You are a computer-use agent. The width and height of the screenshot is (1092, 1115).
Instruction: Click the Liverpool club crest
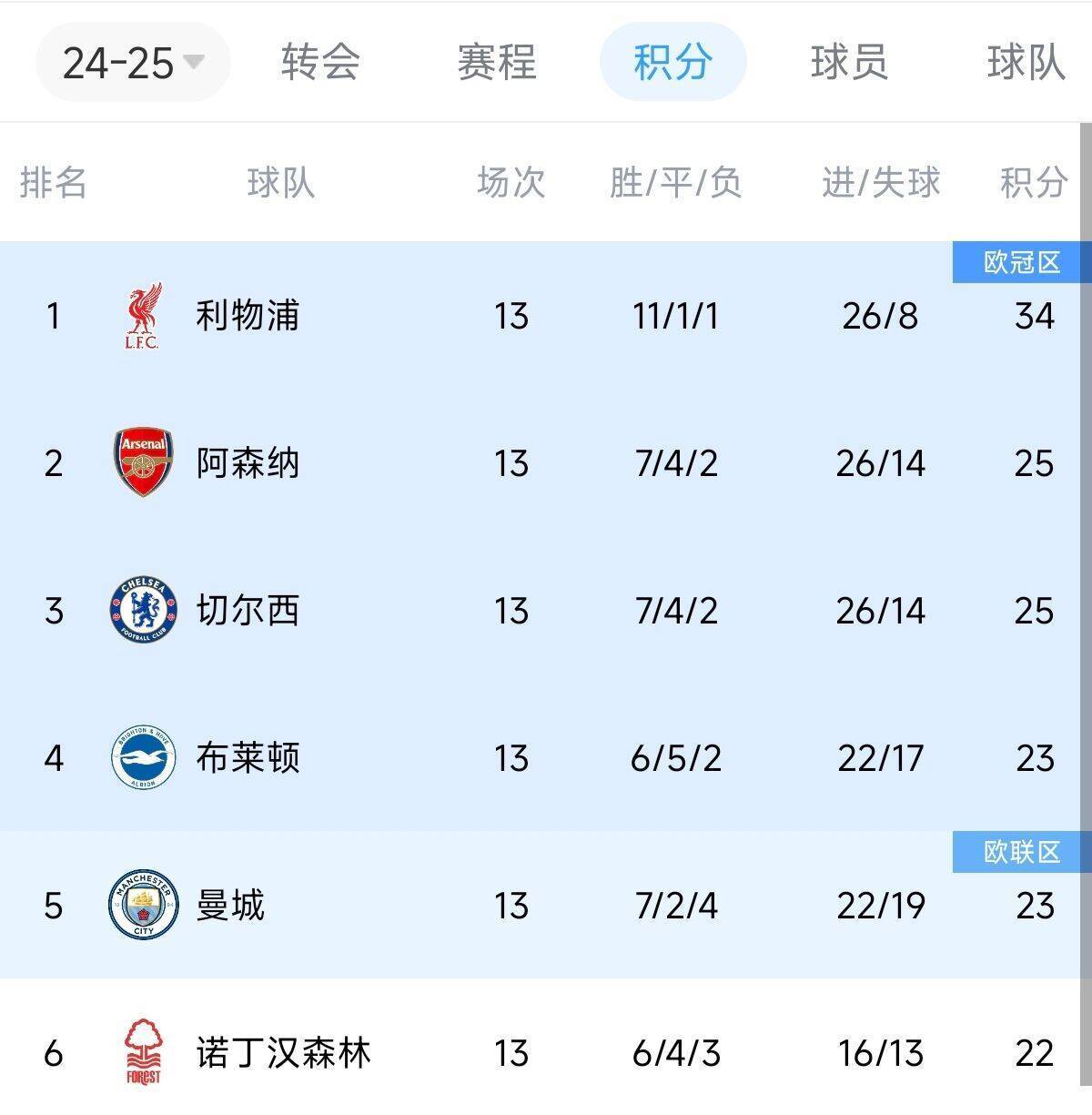point(141,317)
